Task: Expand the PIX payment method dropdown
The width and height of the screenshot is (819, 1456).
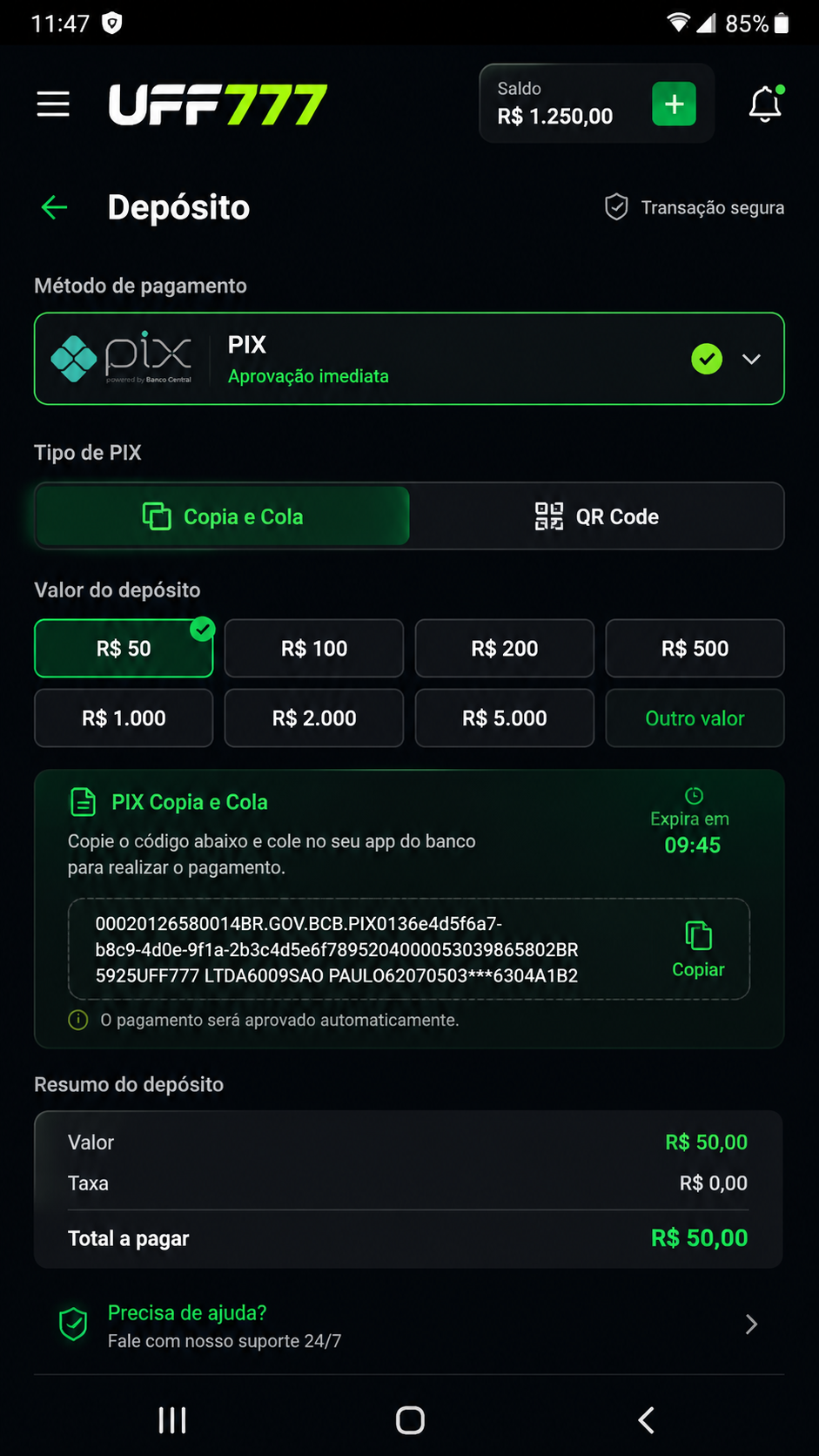Action: [751, 359]
